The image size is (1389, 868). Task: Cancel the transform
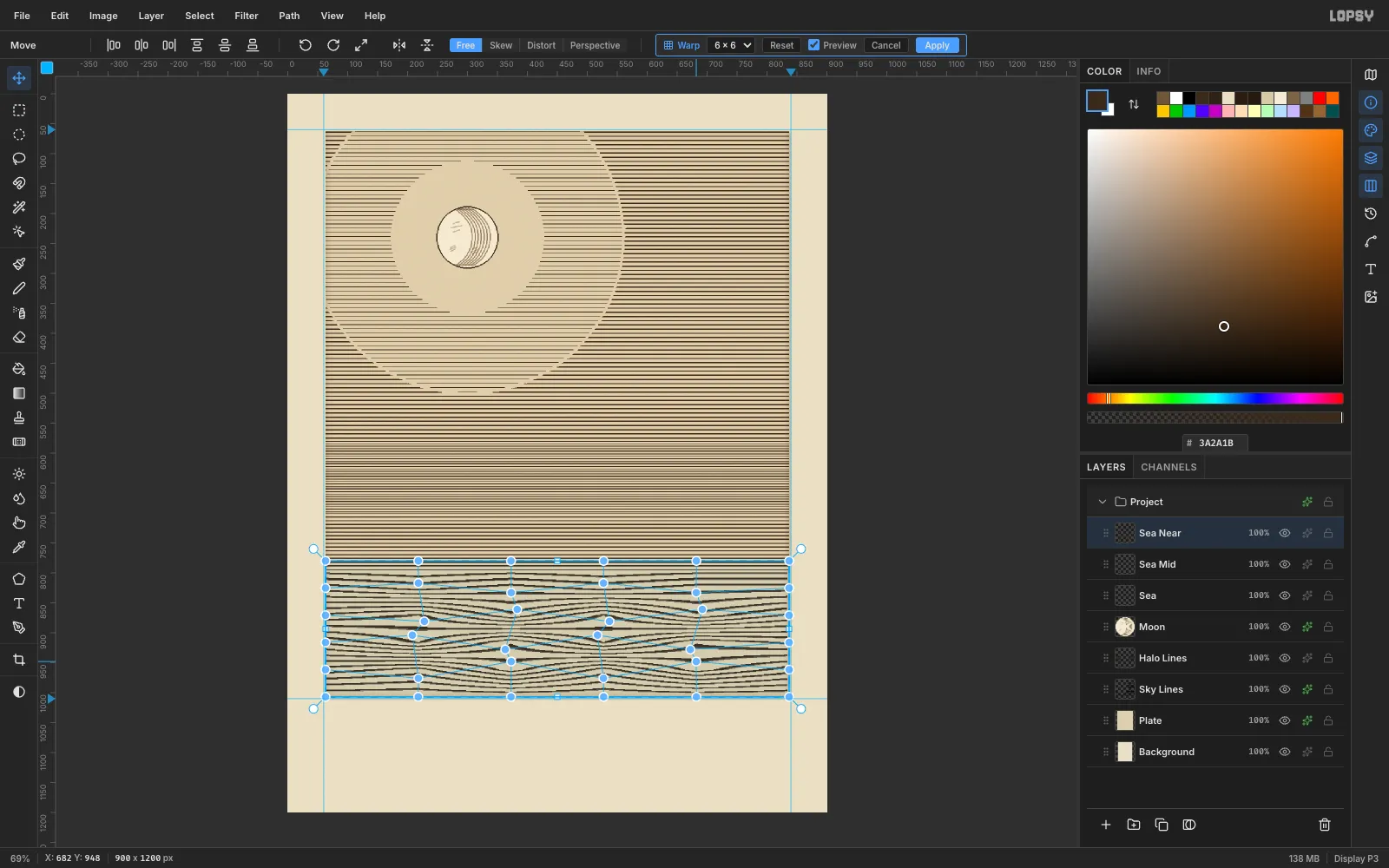(x=885, y=45)
